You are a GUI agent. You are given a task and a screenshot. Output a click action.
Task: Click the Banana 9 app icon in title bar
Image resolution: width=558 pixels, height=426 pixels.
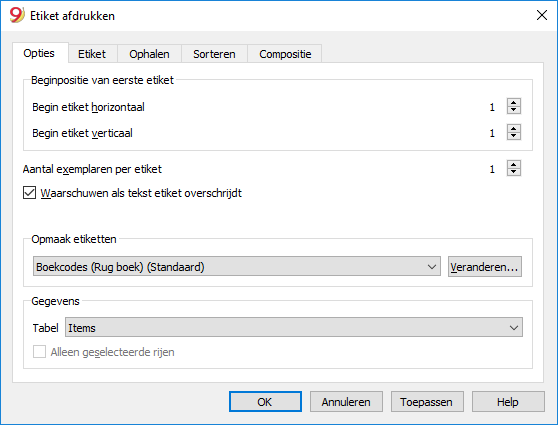coord(17,15)
